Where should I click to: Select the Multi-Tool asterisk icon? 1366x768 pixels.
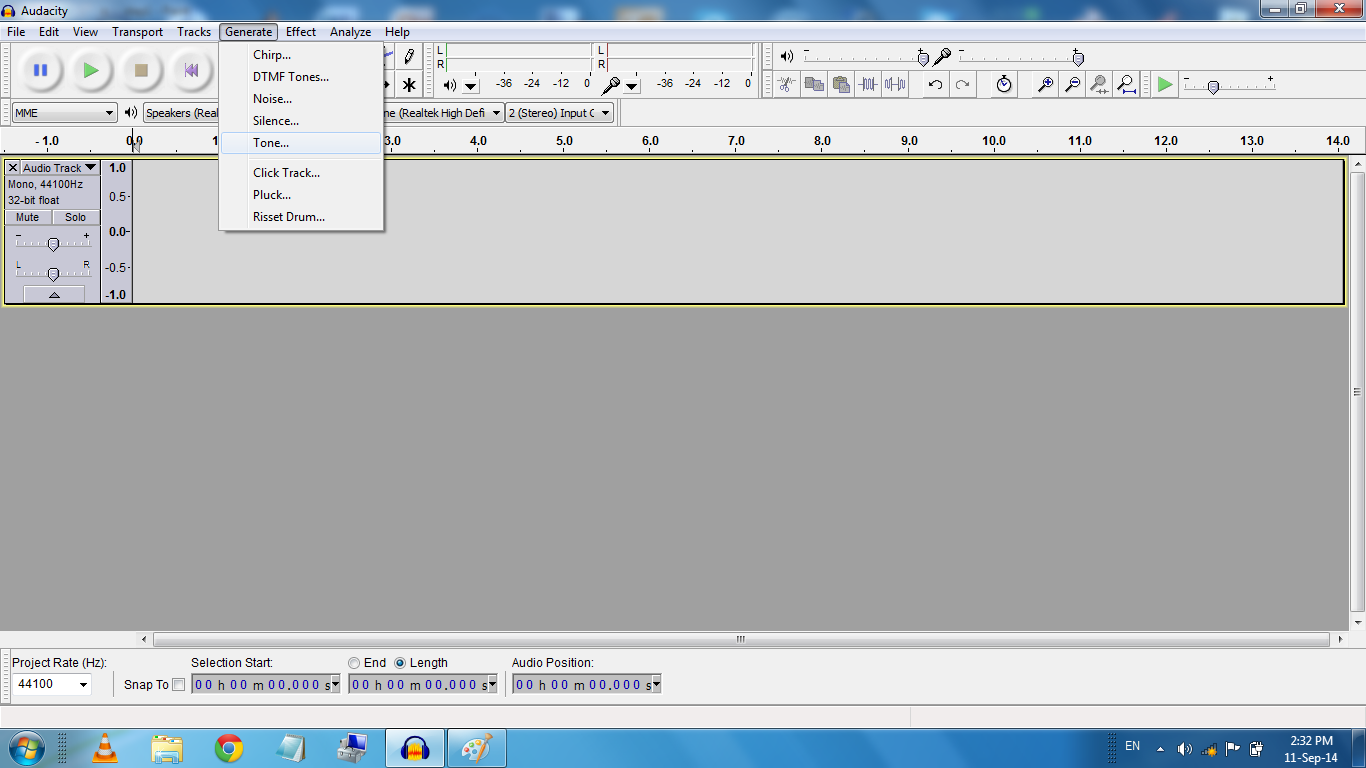(x=408, y=85)
